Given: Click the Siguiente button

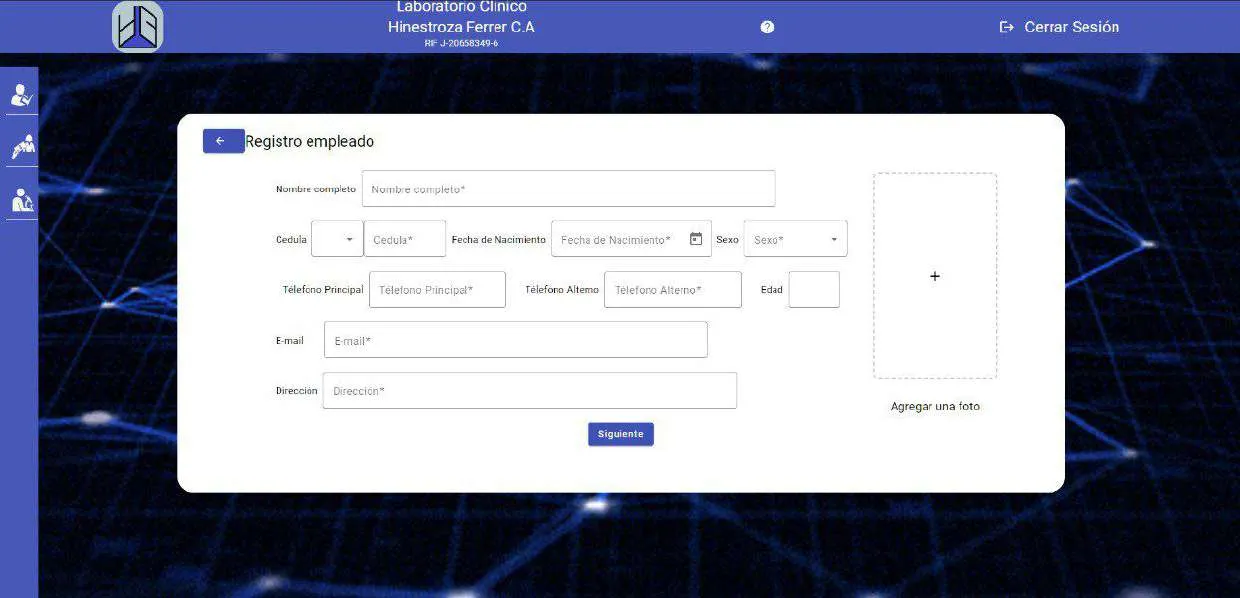Looking at the screenshot, I should tap(620, 434).
